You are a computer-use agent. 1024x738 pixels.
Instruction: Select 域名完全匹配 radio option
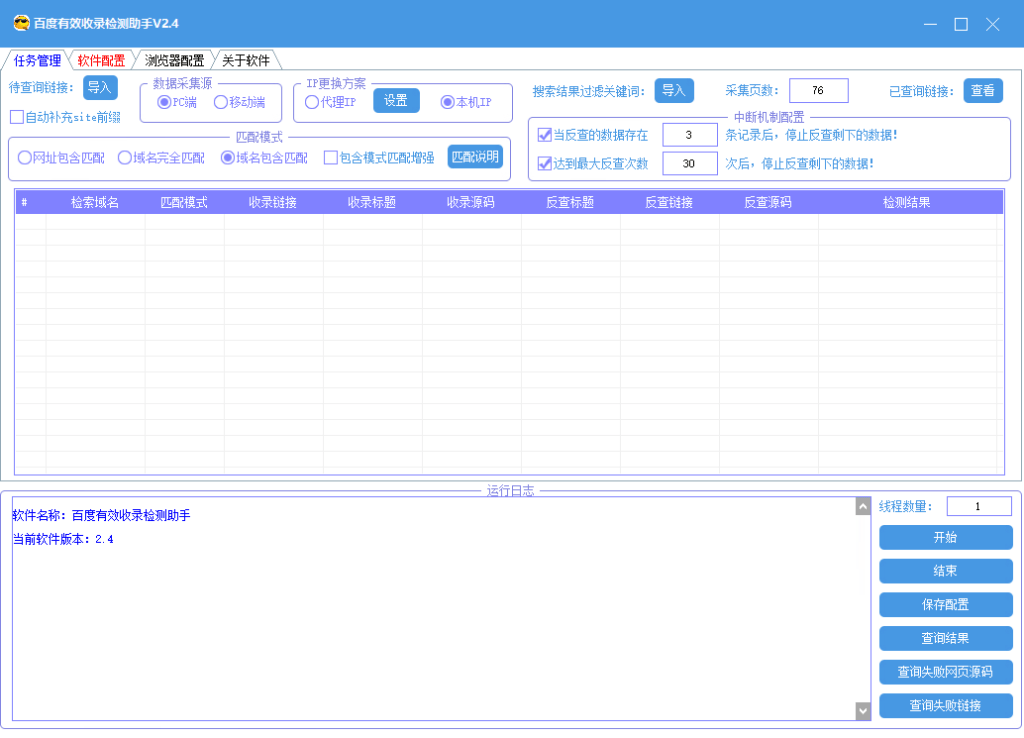[125, 157]
